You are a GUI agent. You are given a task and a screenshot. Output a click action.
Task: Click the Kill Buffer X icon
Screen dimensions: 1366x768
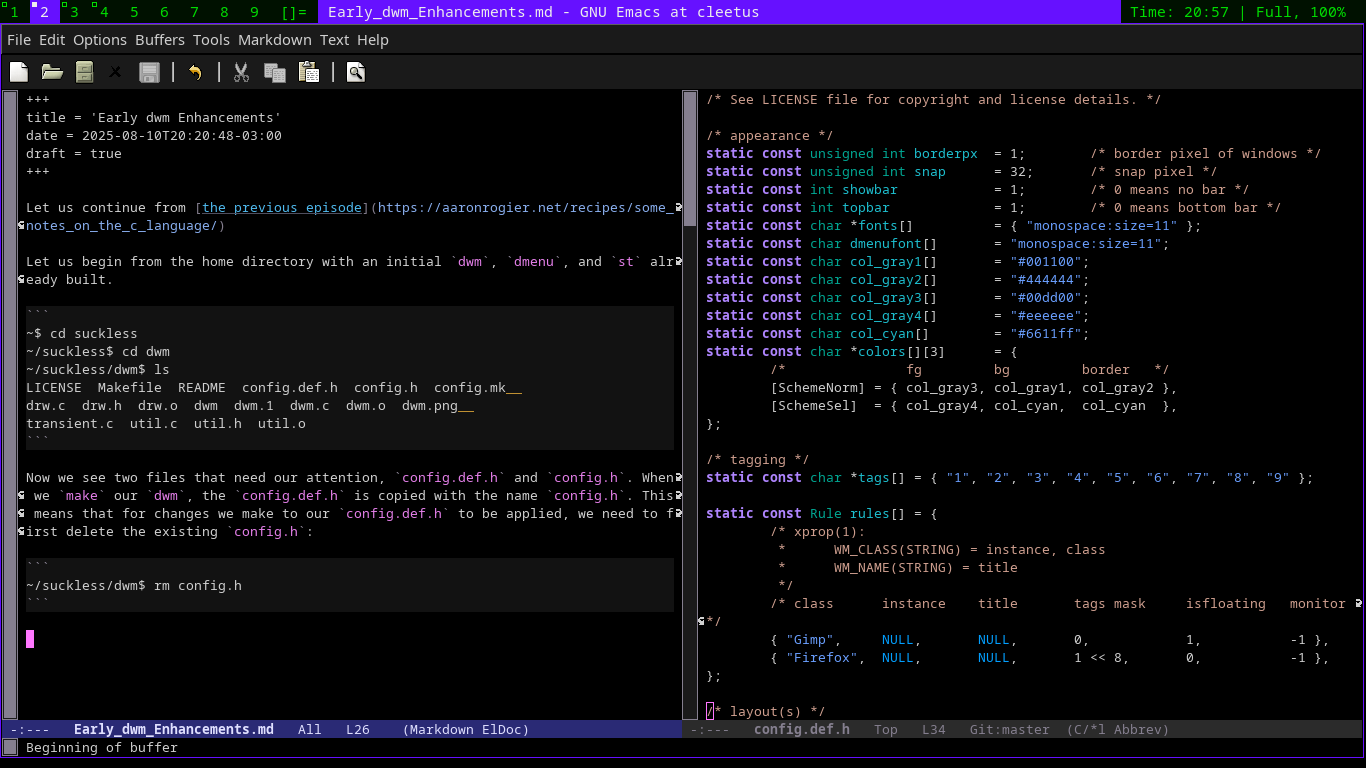click(x=116, y=72)
